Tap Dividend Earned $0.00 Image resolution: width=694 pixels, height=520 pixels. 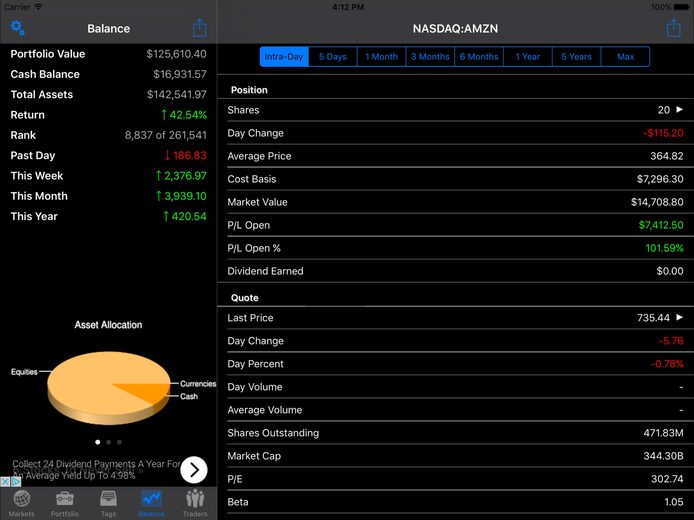(x=455, y=271)
